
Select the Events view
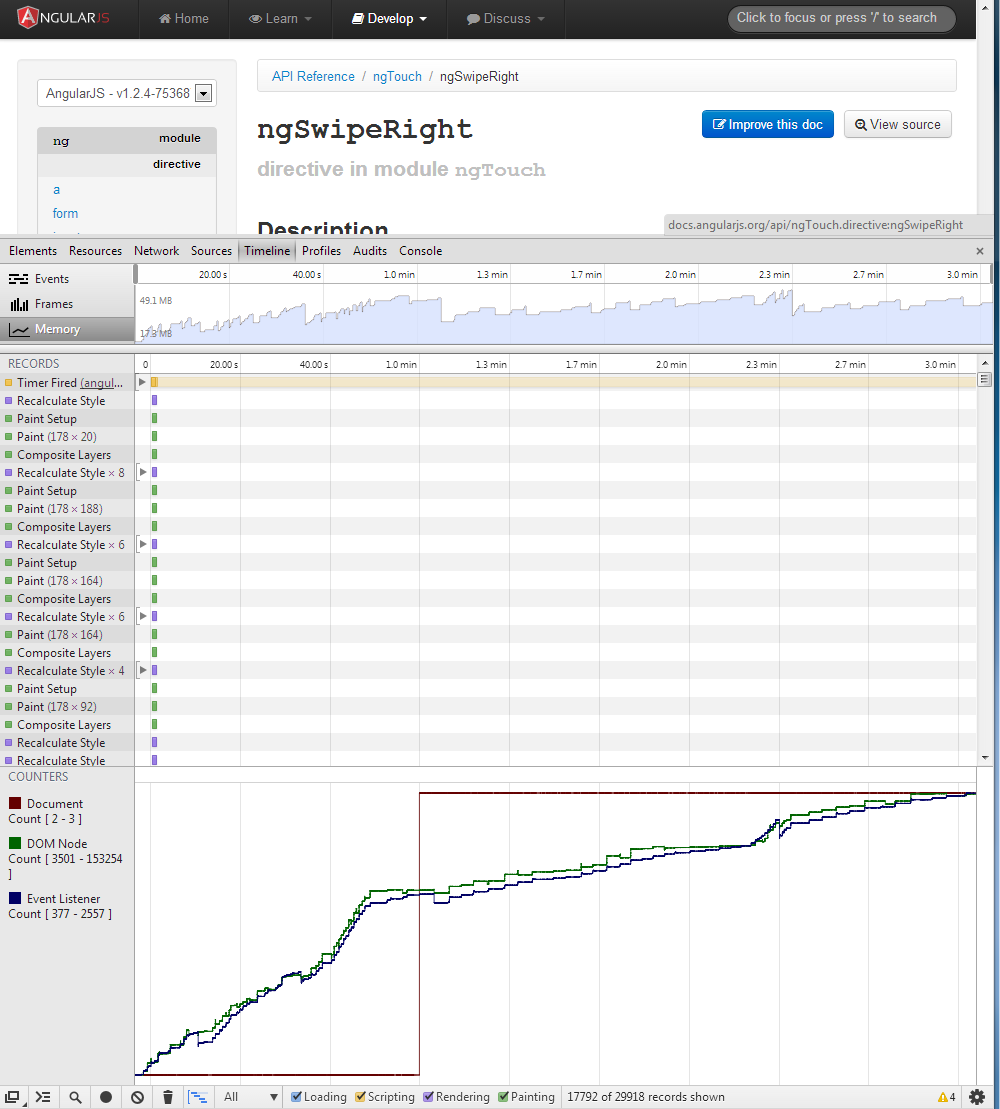[67, 279]
